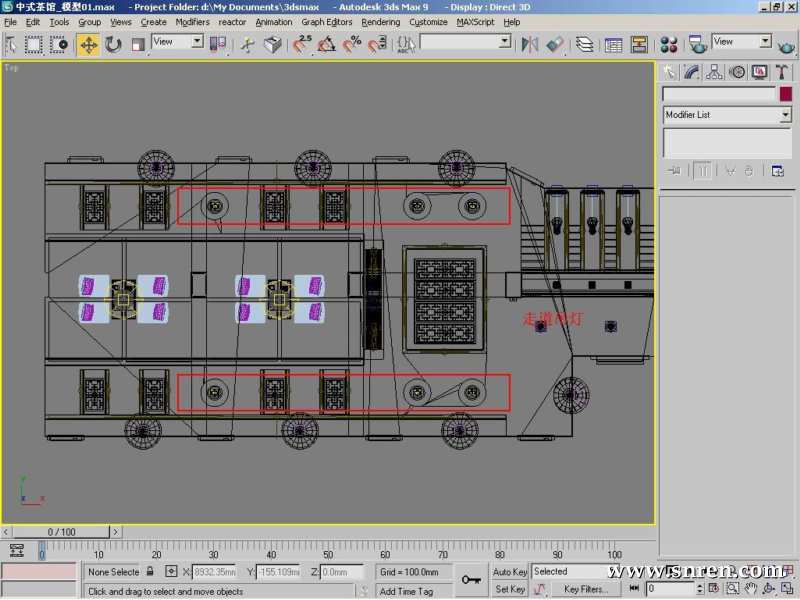Enable the Auto Key button

pyautogui.click(x=509, y=572)
